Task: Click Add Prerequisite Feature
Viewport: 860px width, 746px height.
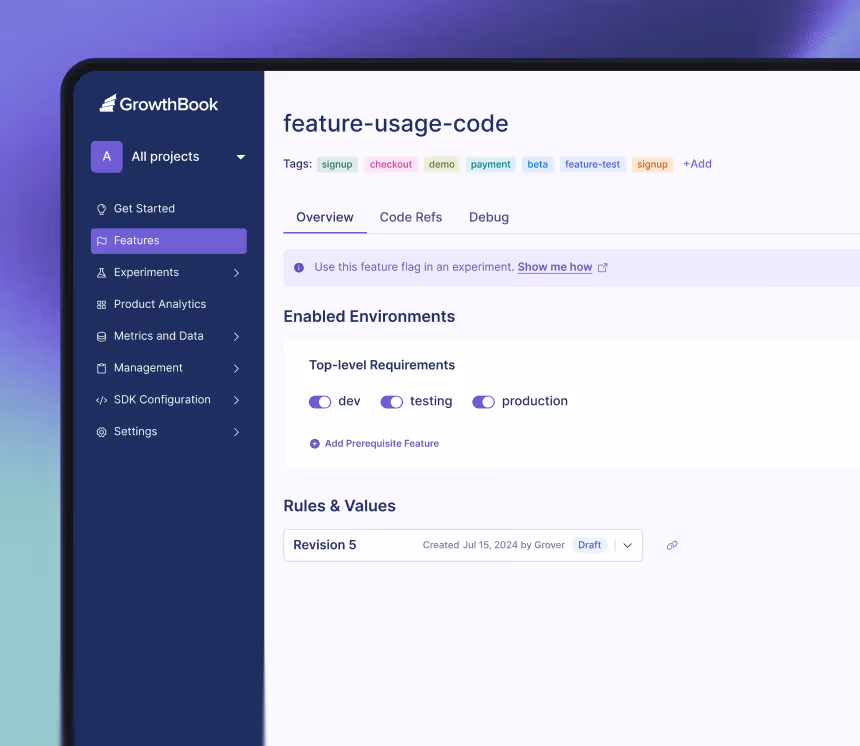Action: (382, 444)
